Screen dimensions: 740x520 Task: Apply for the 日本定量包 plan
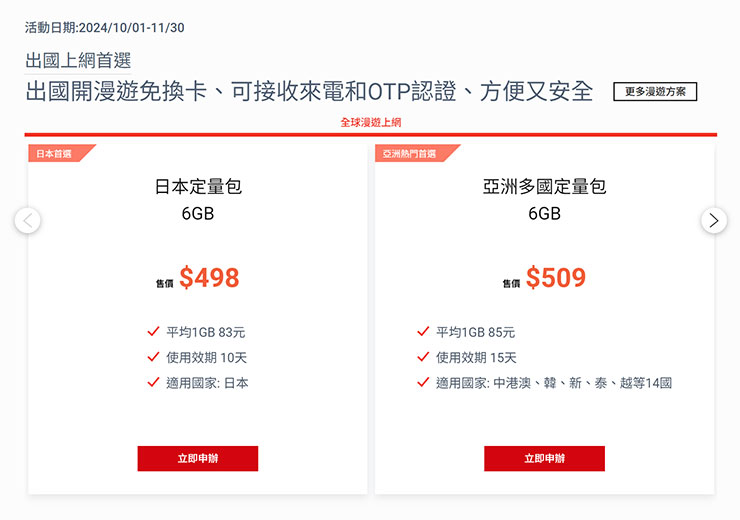(x=198, y=458)
